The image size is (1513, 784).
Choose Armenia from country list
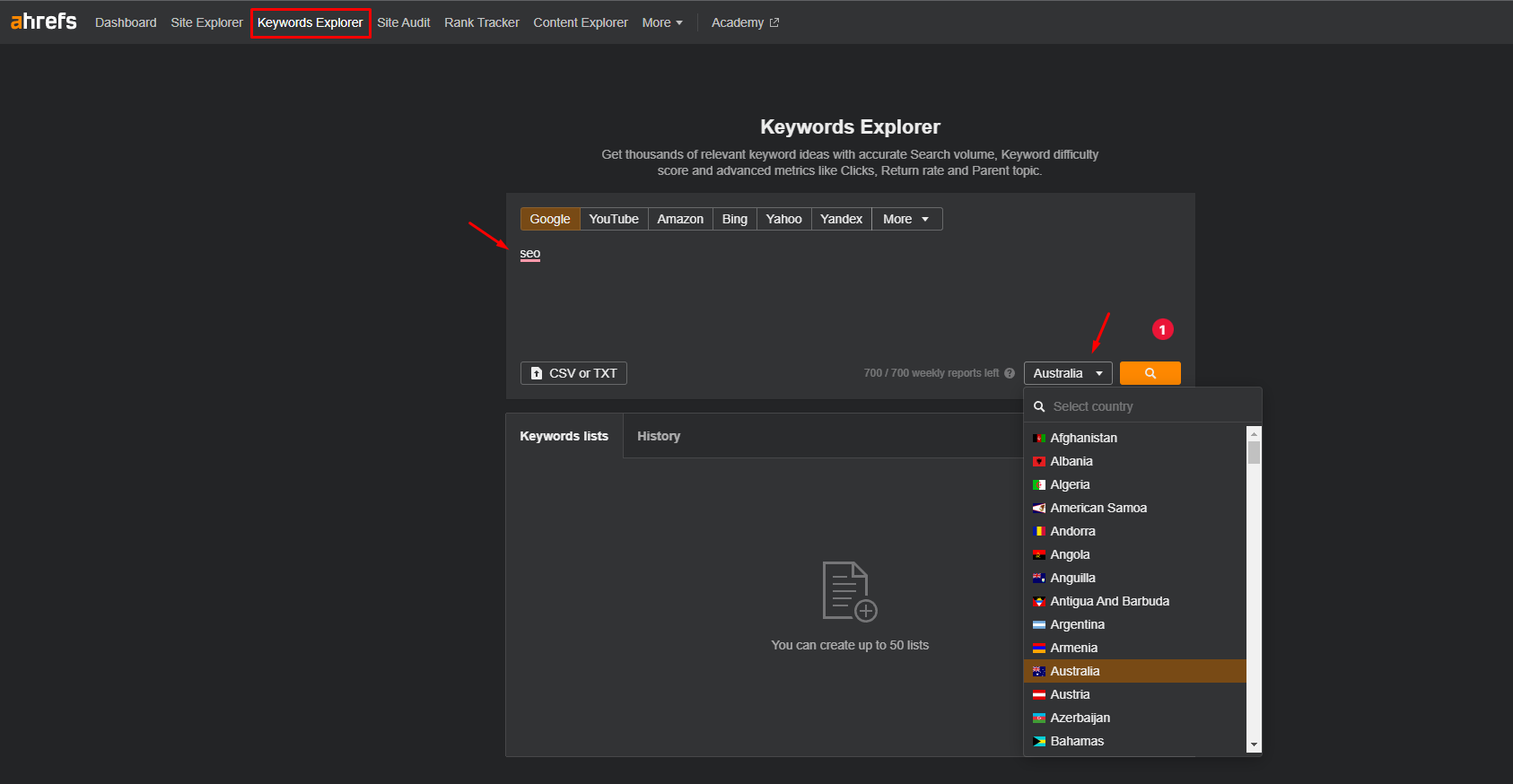1135,648
